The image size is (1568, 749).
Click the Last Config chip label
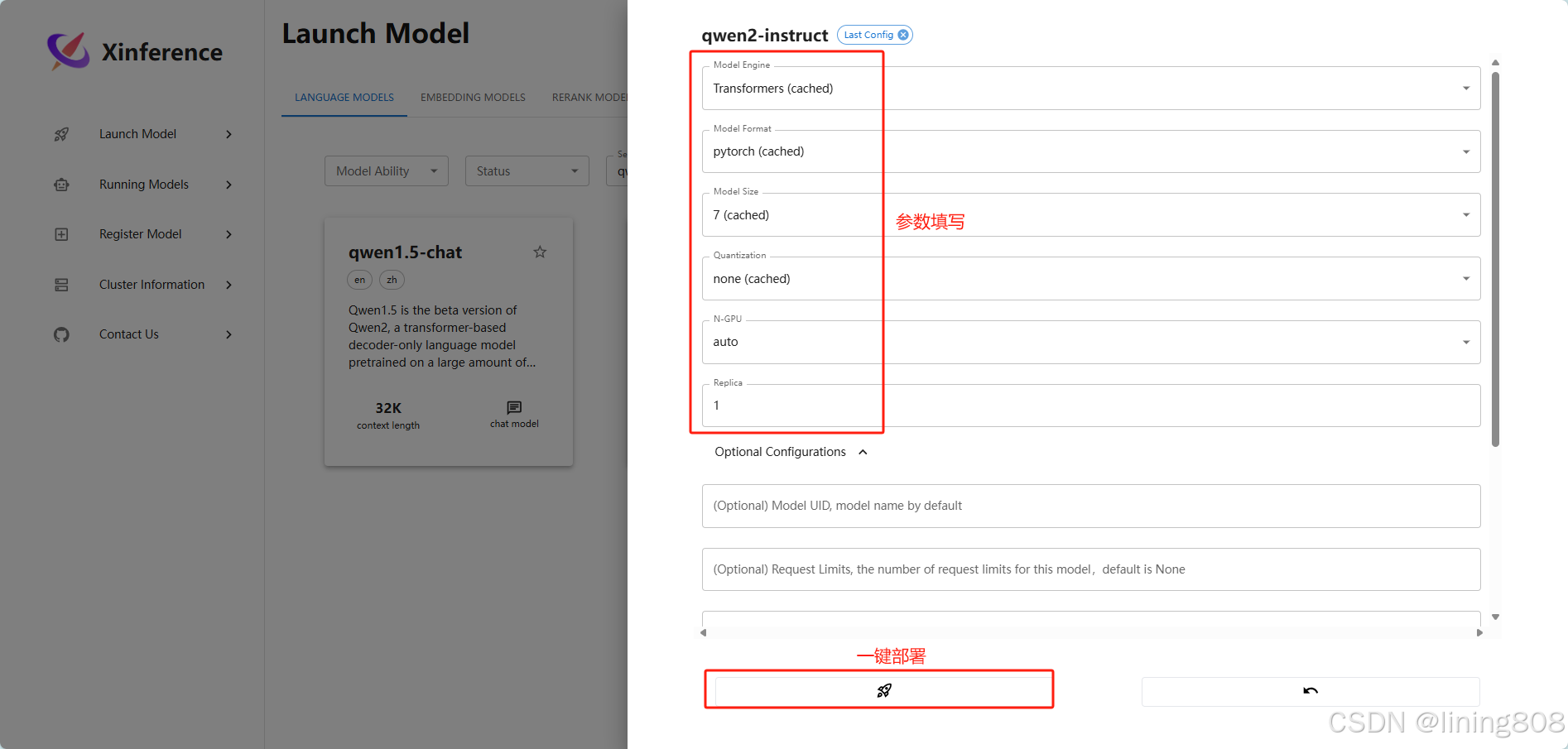868,35
